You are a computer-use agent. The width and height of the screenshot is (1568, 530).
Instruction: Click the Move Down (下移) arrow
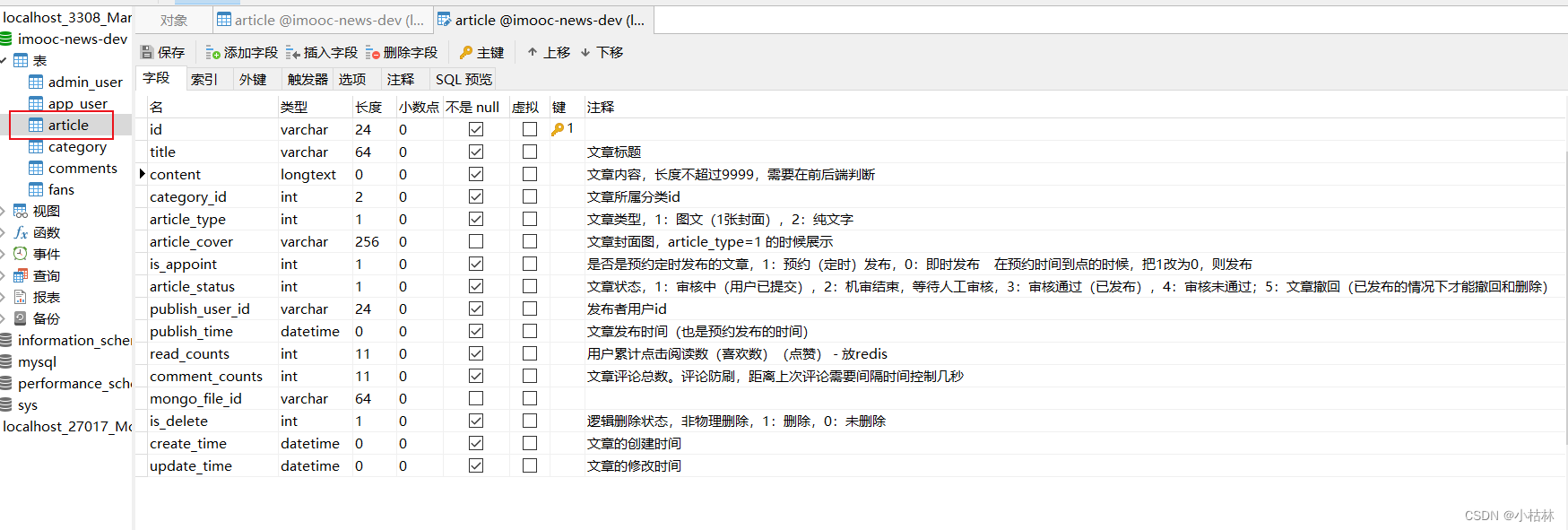click(585, 53)
